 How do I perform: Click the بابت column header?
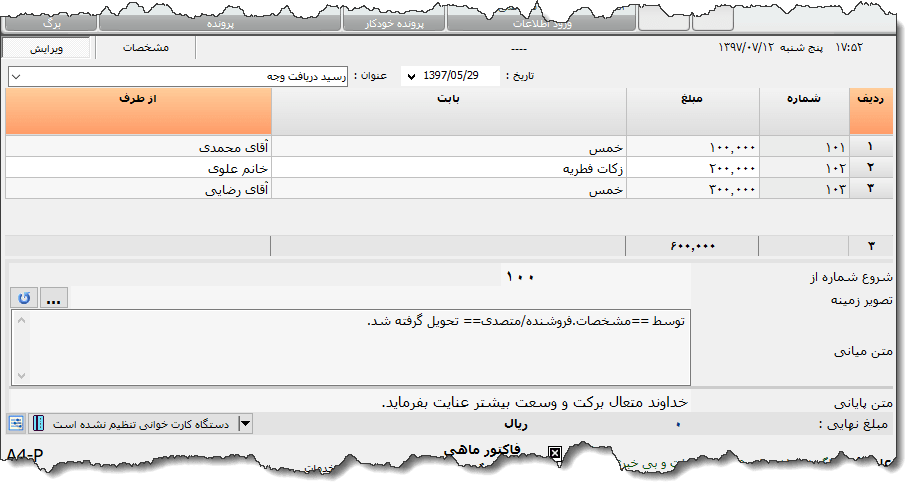click(449, 111)
